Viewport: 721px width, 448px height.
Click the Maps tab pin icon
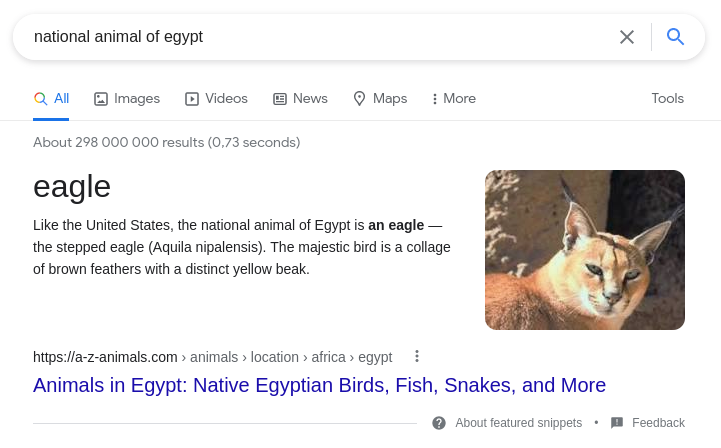click(x=359, y=98)
